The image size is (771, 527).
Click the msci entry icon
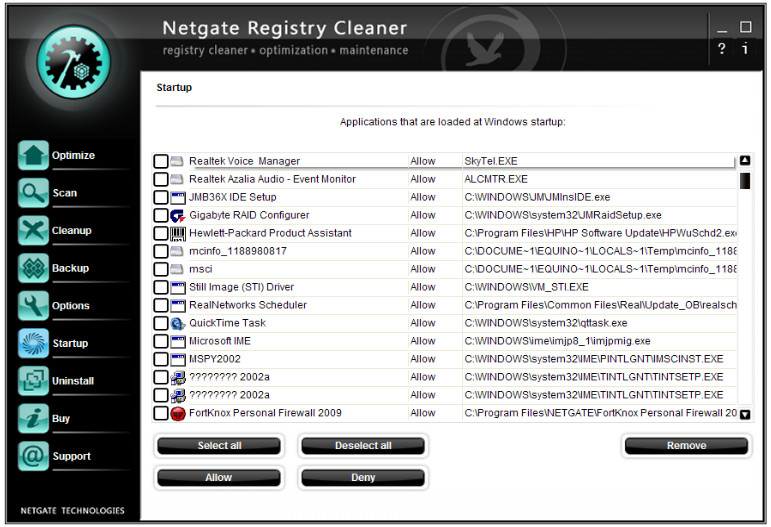(x=177, y=269)
